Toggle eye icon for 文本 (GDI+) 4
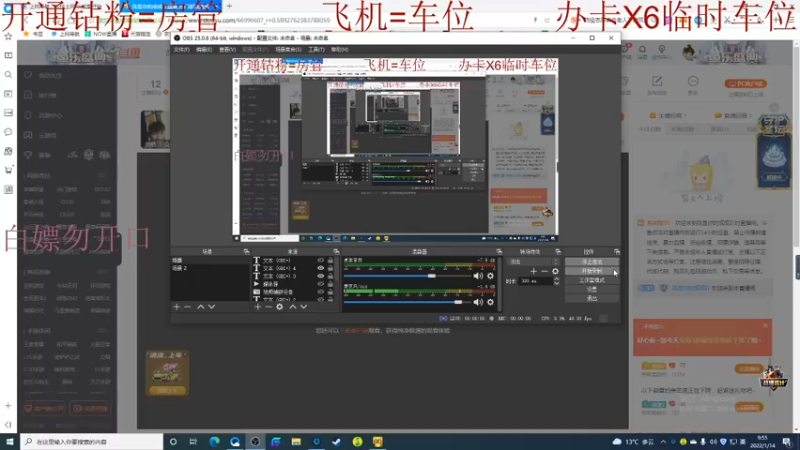Image resolution: width=800 pixels, height=450 pixels. pyautogui.click(x=320, y=268)
